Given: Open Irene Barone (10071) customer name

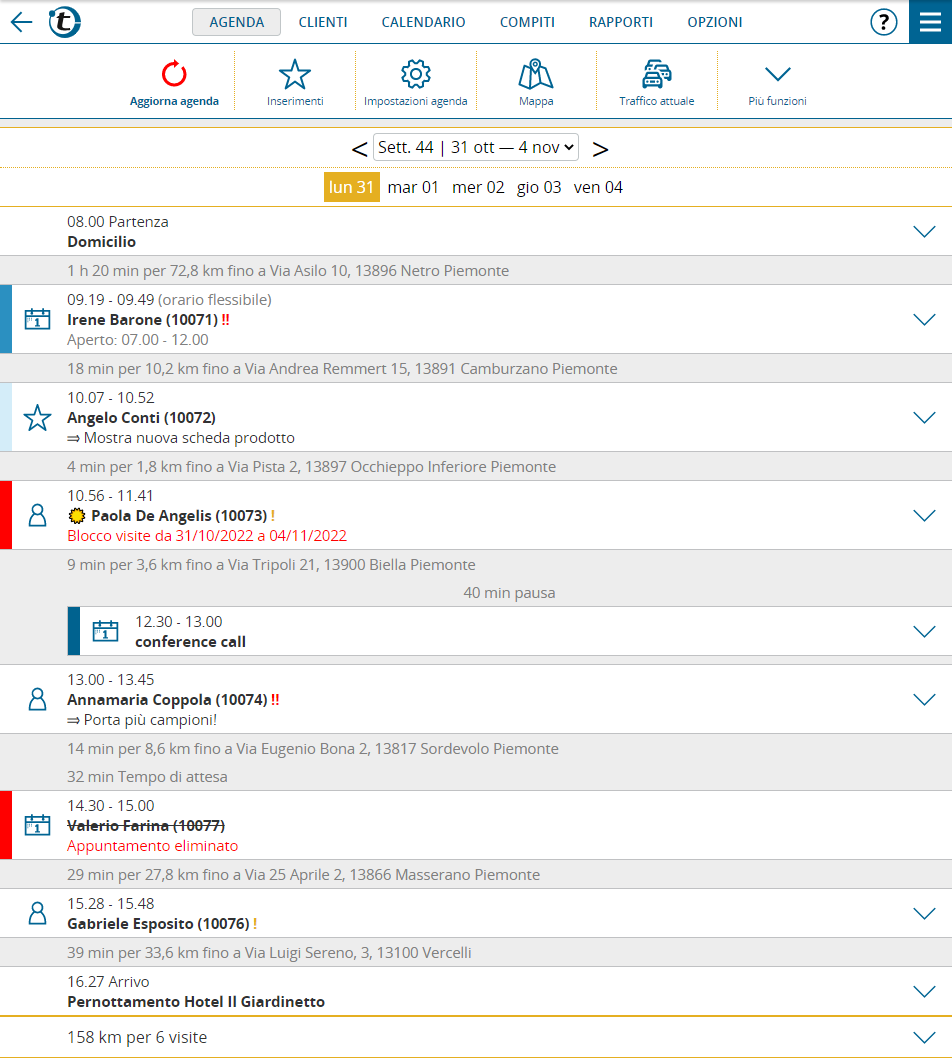Looking at the screenshot, I should pyautogui.click(x=142, y=320).
